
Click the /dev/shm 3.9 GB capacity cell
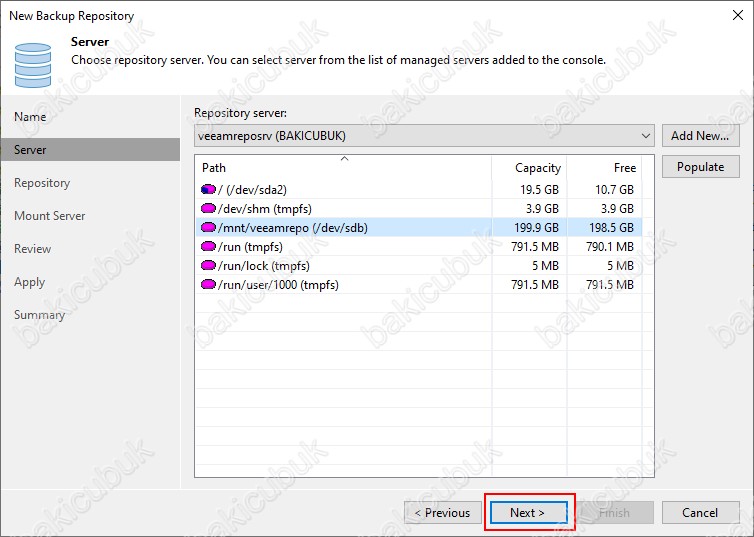click(x=529, y=208)
